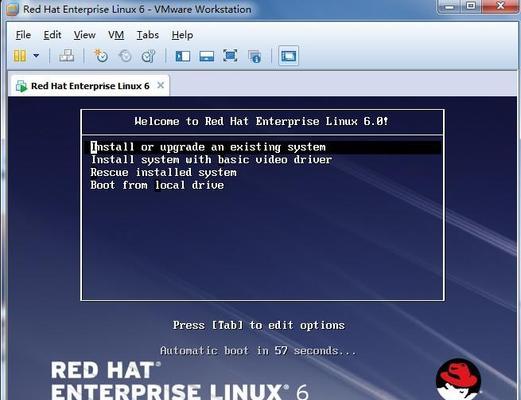Viewport: 521px width, 400px height.
Task: Close the Red Hat Enterprise Linux 6 tab
Action: point(160,85)
